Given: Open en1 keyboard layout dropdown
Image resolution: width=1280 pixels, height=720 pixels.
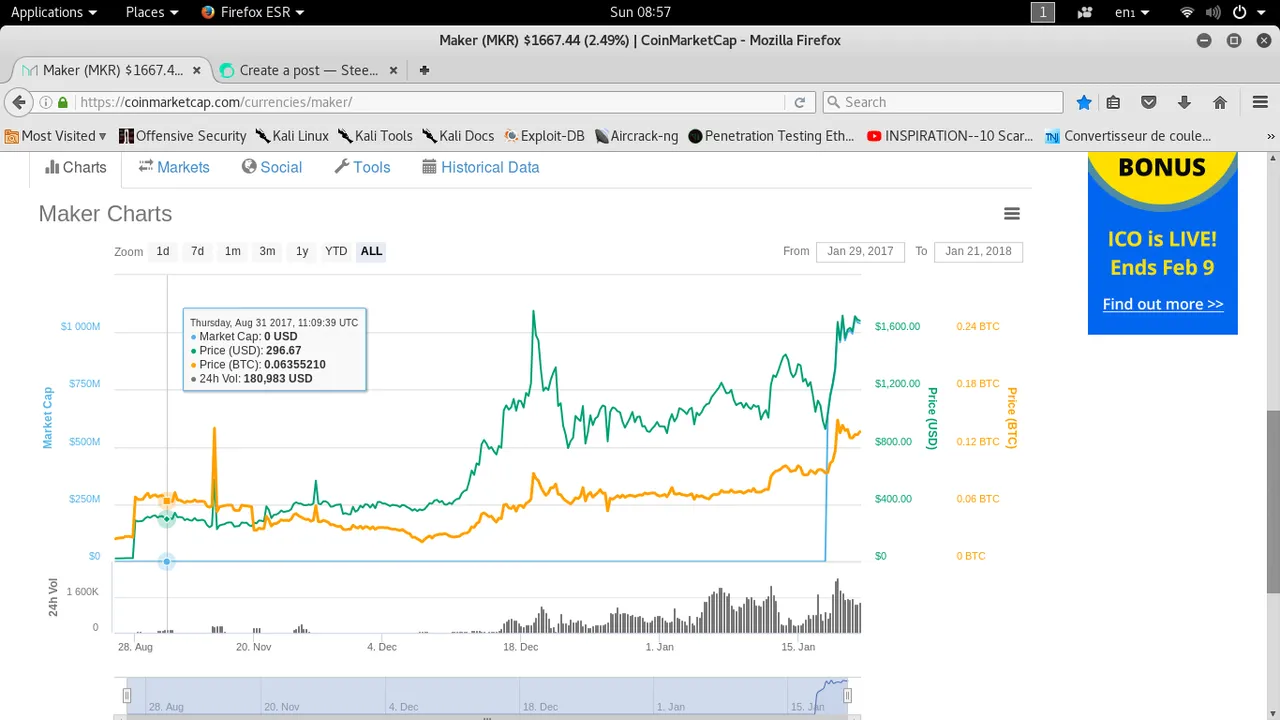Looking at the screenshot, I should tap(1132, 12).
